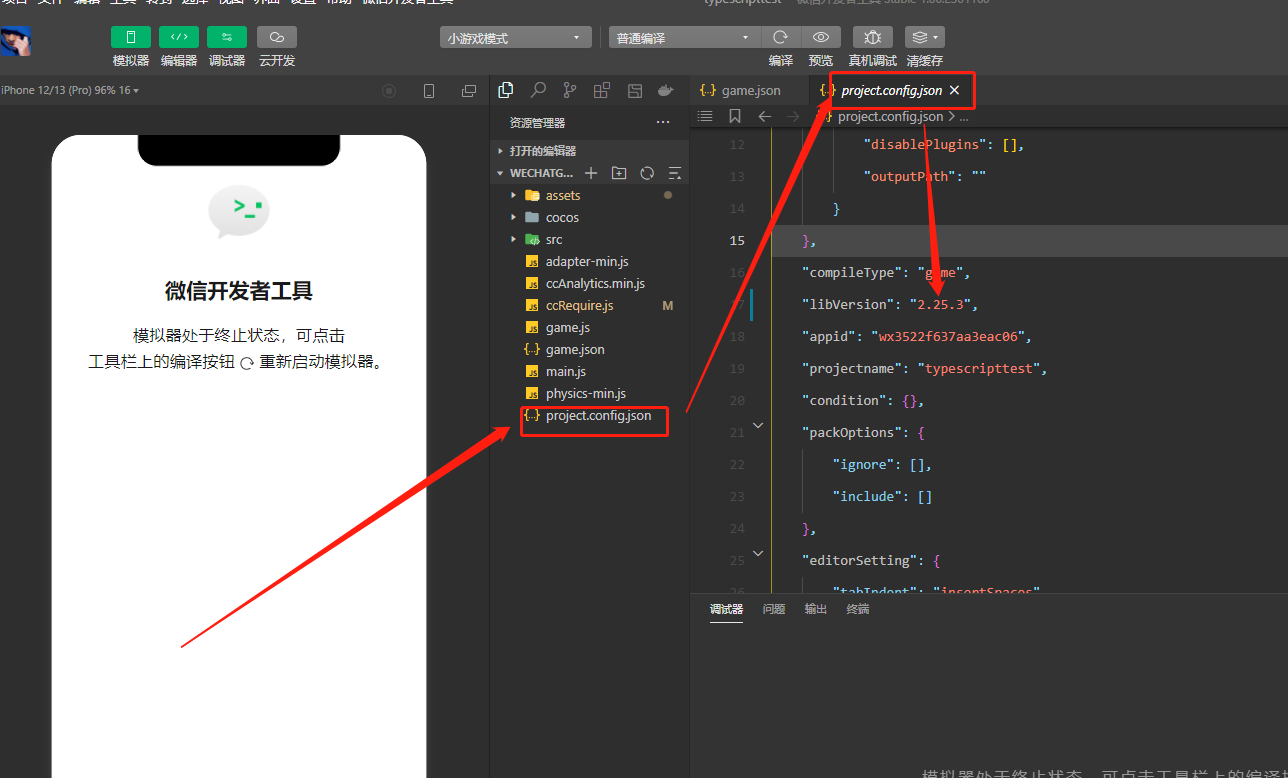The image size is (1288, 778).
Task: Open ccAnalytics.min.js in the file tree
Action: (x=590, y=283)
